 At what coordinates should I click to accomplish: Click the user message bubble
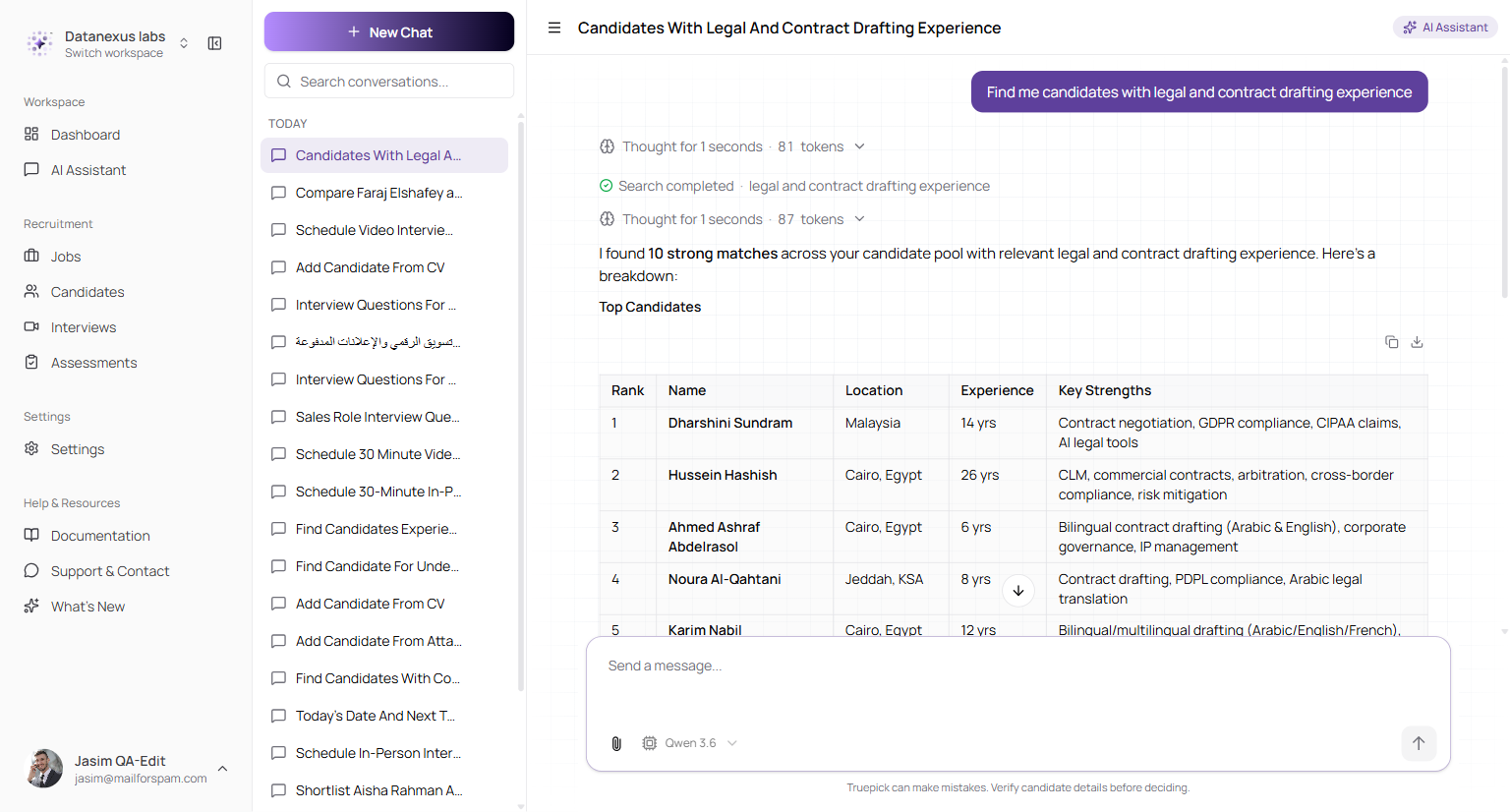tap(1199, 91)
